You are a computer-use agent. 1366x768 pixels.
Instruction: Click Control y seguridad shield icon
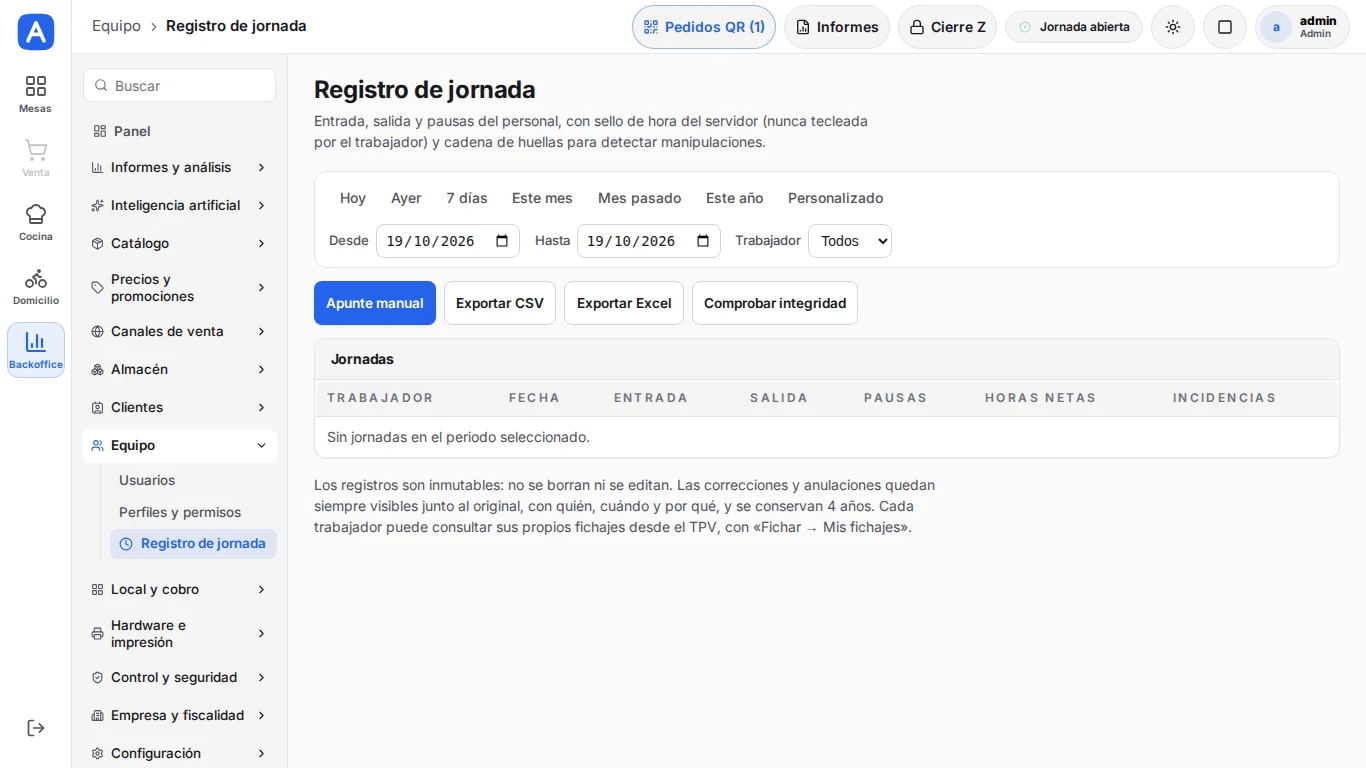[x=97, y=677]
